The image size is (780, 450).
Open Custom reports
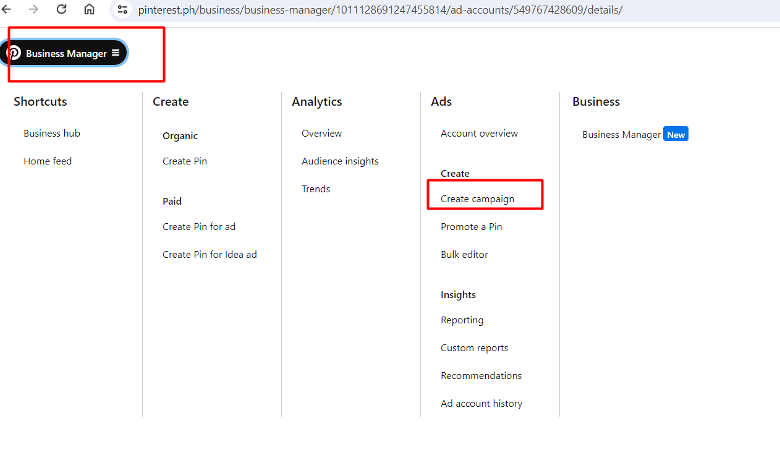coord(475,348)
